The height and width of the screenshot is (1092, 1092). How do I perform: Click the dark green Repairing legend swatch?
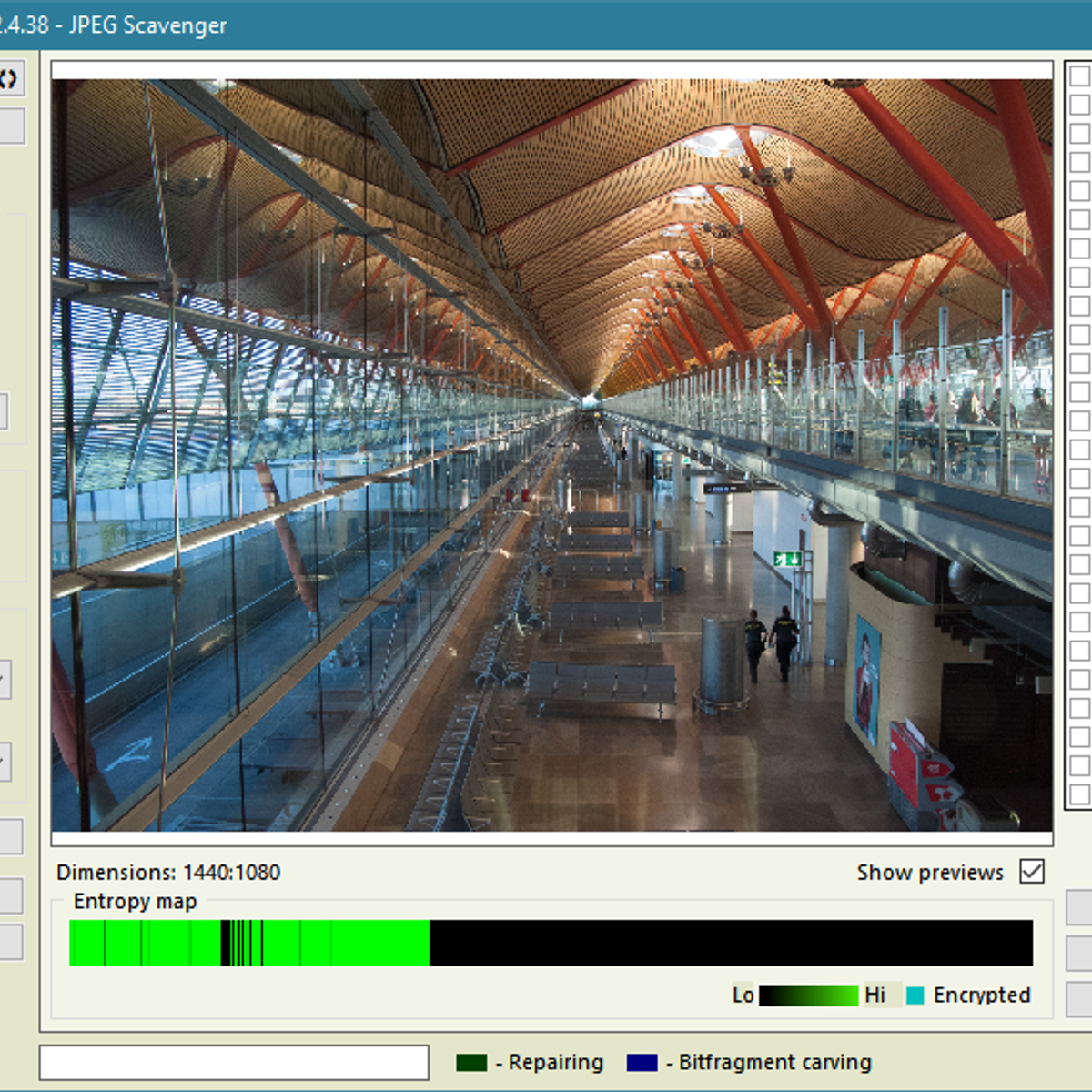[x=471, y=1063]
